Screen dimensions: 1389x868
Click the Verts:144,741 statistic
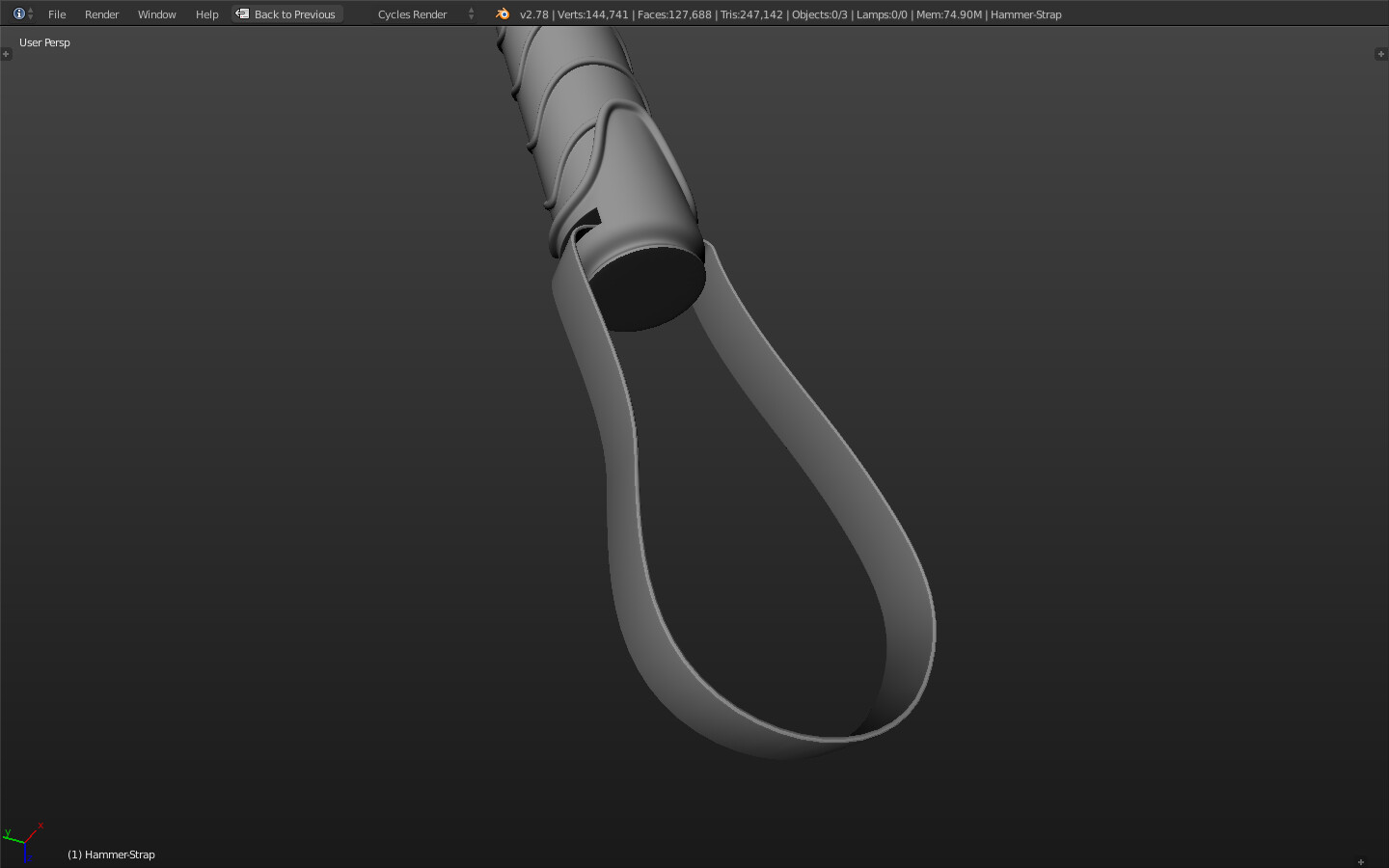click(592, 14)
